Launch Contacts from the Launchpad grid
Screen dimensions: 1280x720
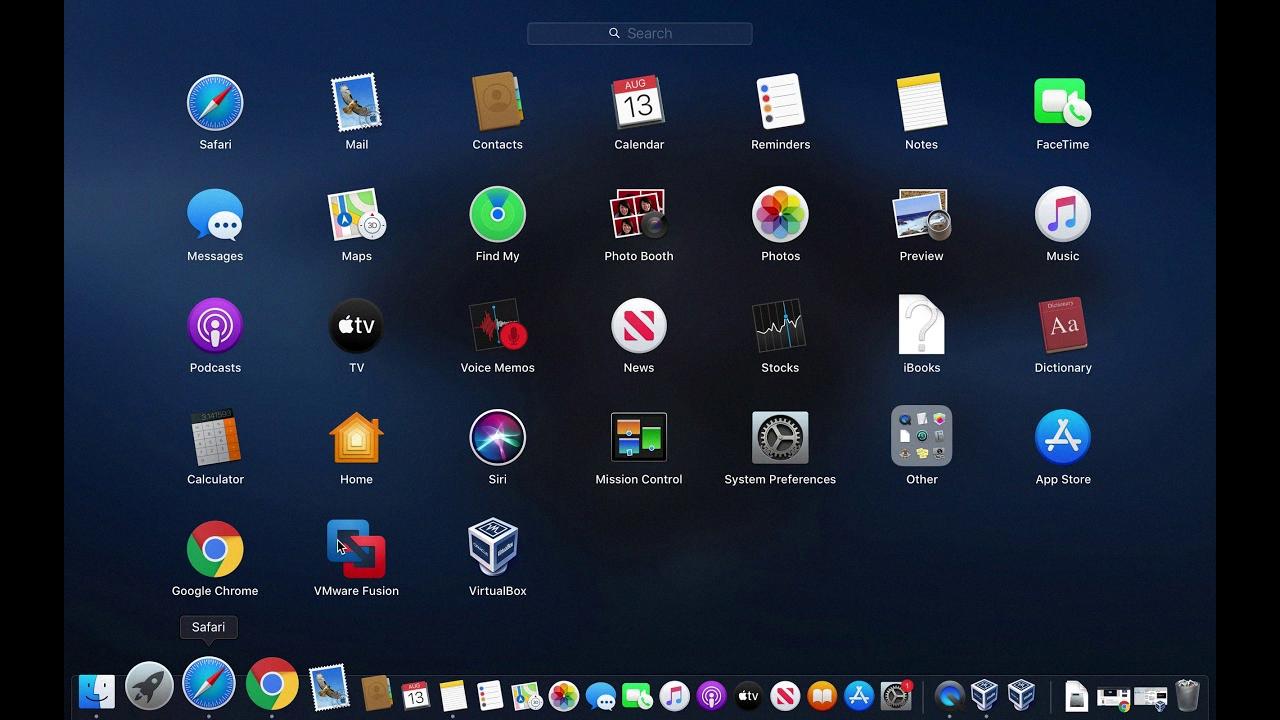tap(497, 102)
